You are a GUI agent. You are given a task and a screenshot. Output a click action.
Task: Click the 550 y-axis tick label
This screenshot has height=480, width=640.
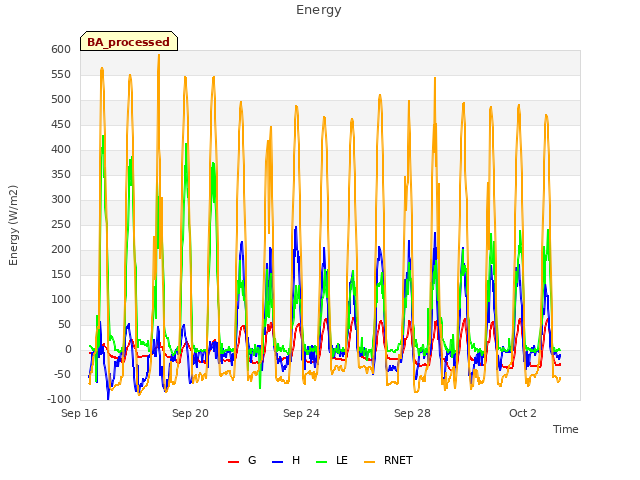click(x=61, y=75)
